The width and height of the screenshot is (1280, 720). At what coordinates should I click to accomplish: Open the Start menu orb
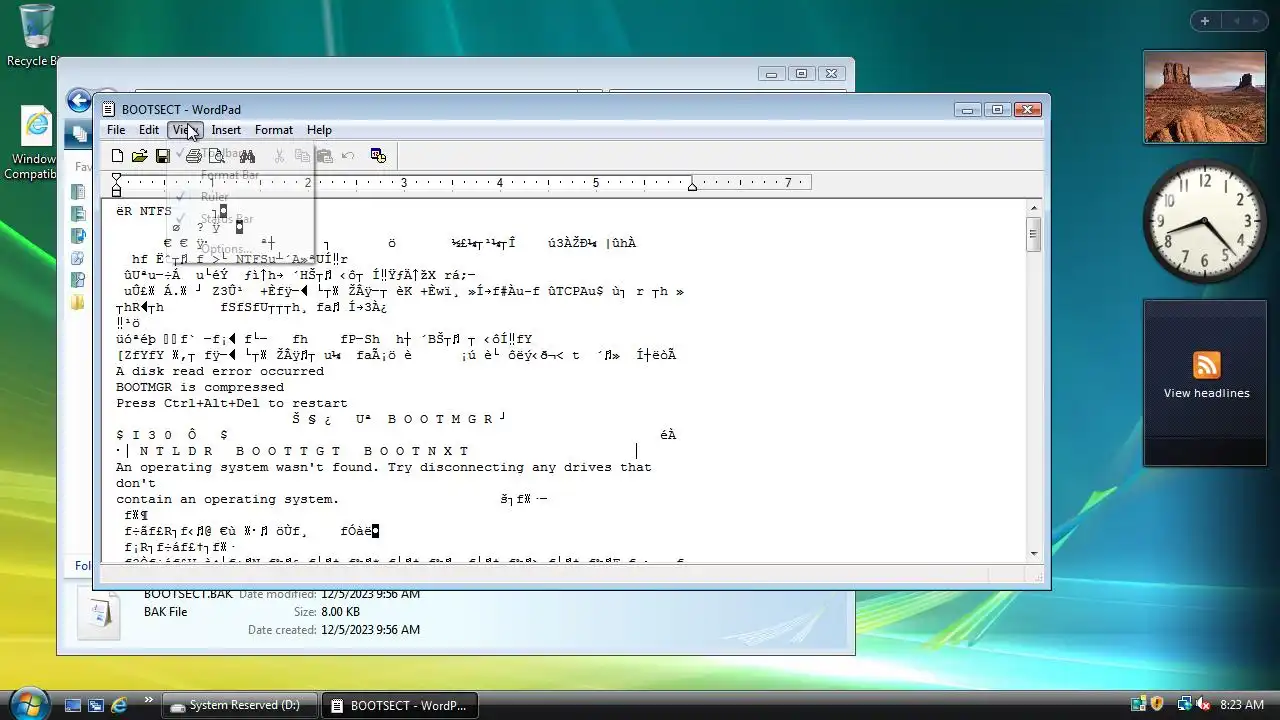tap(28, 703)
